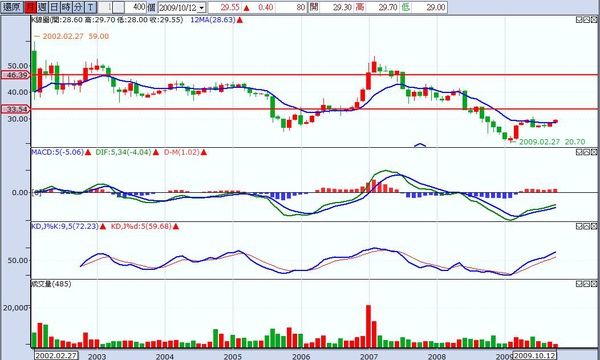Click the 2009.10.12 end date marker
Screen dimensions: 600x360
click(x=534, y=355)
